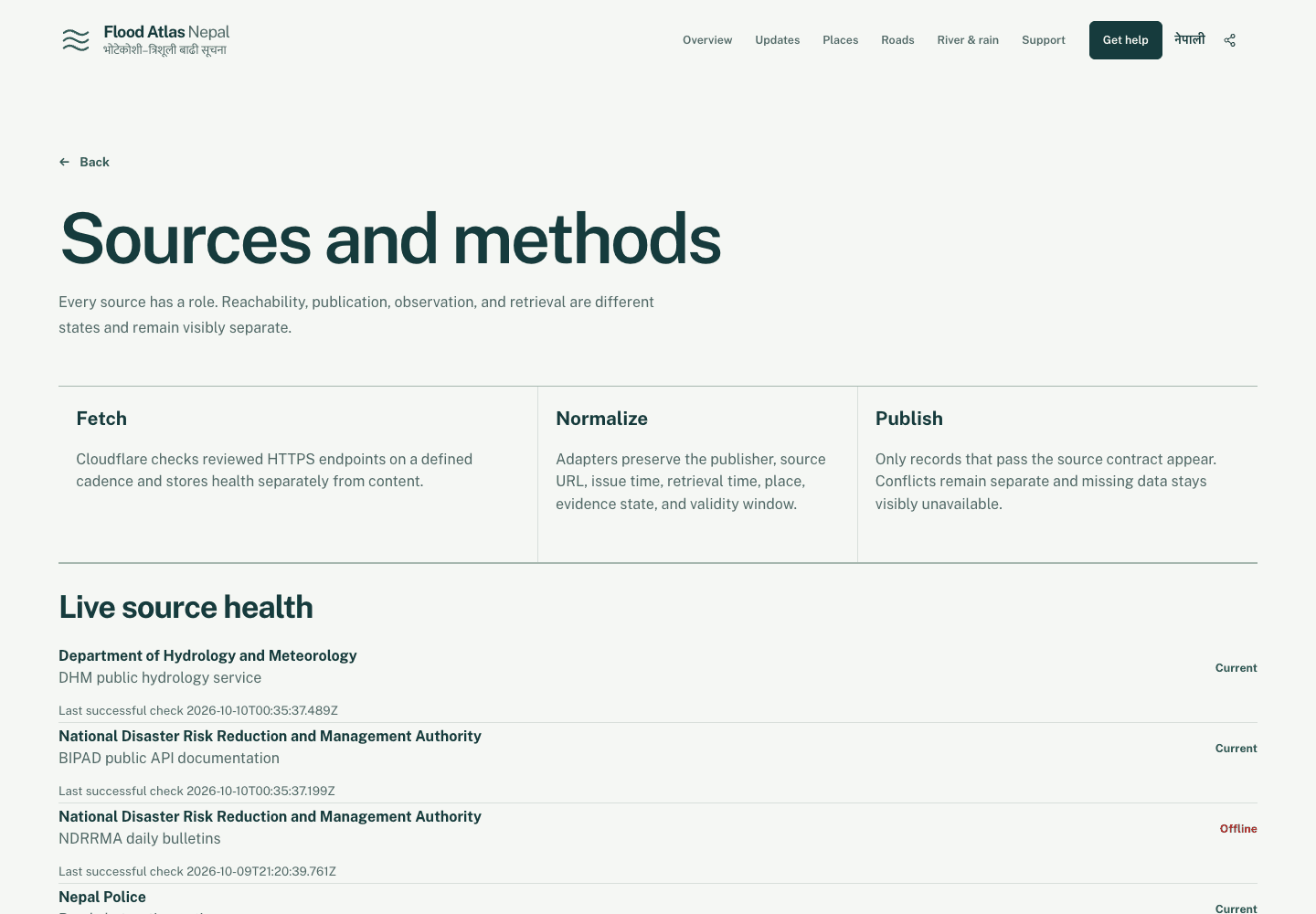Click Department of Hydrology and Meteorology source
This screenshot has width=1316, height=914.
[x=207, y=655]
